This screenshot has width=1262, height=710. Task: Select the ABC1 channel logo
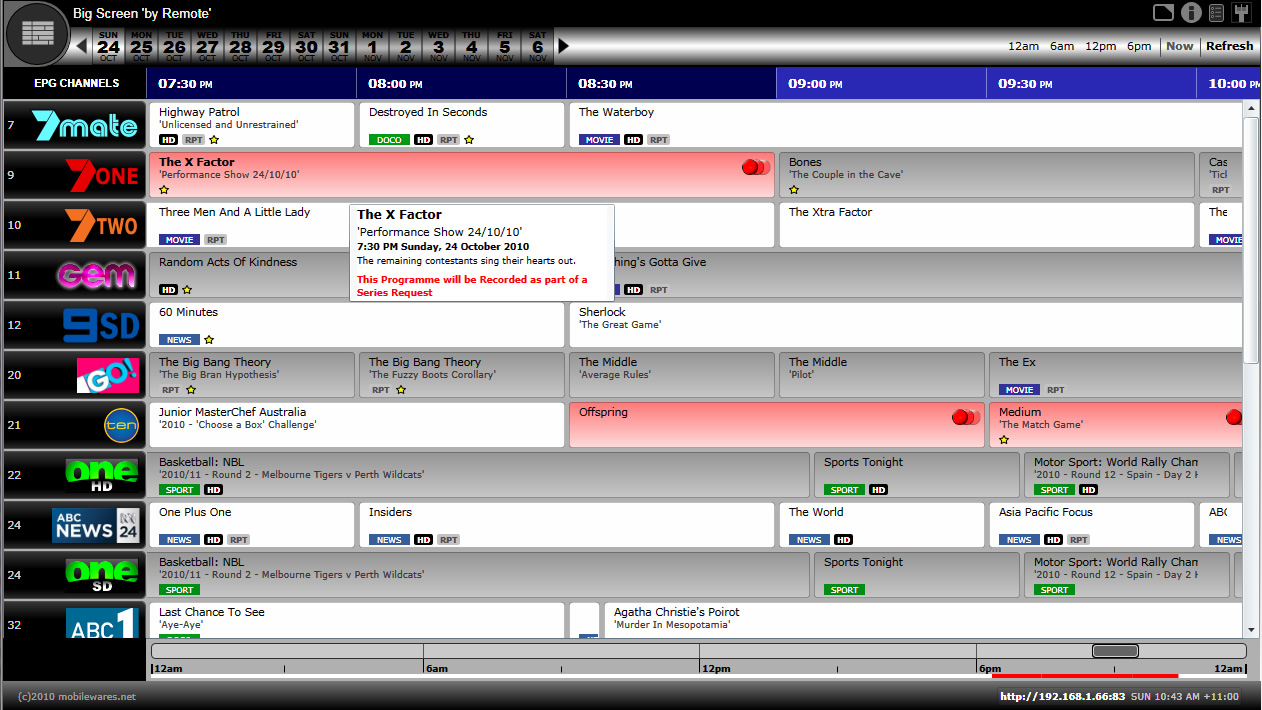point(101,622)
